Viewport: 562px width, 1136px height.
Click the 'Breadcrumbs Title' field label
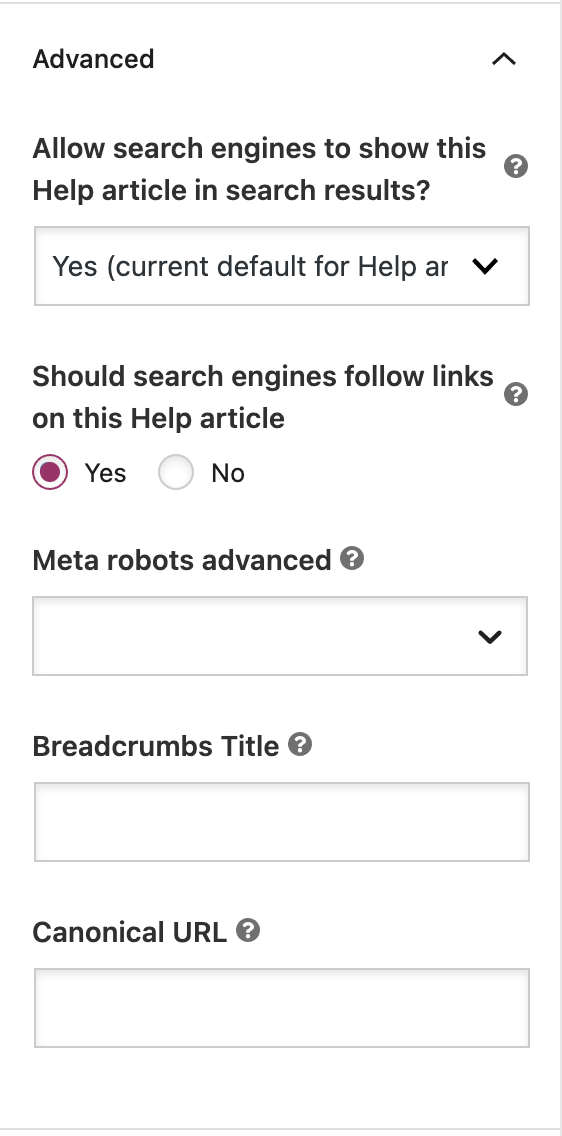click(156, 746)
